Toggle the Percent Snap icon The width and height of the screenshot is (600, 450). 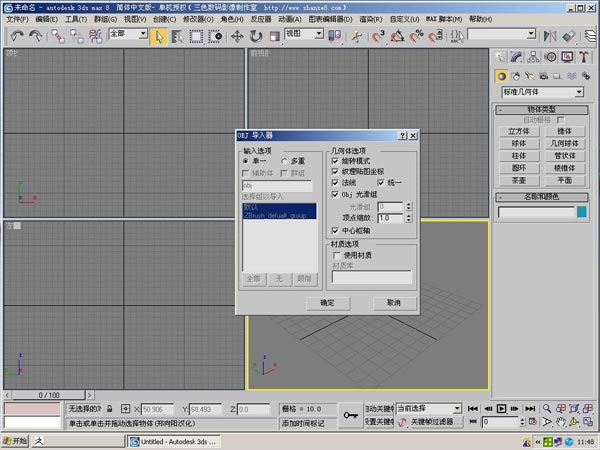click(416, 37)
